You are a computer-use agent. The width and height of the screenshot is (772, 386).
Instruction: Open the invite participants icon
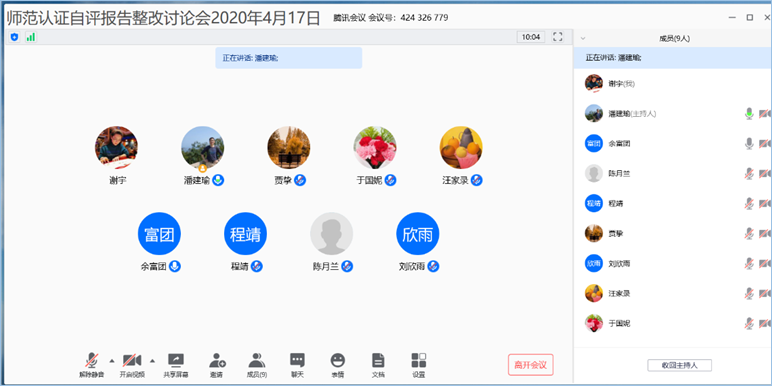(x=217, y=360)
